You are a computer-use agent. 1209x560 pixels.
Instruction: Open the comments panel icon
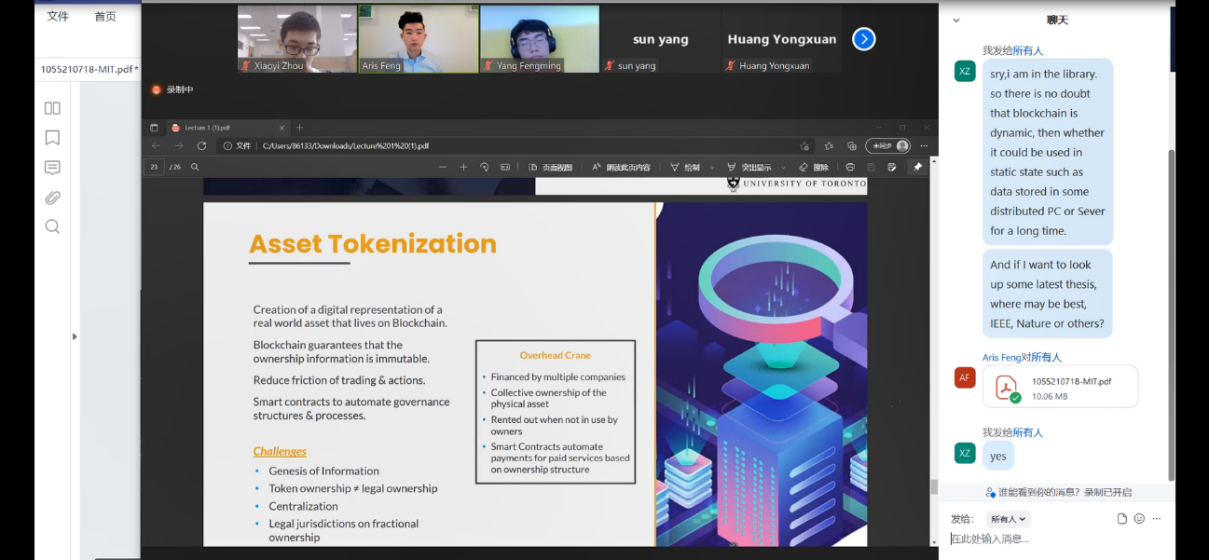coord(53,168)
